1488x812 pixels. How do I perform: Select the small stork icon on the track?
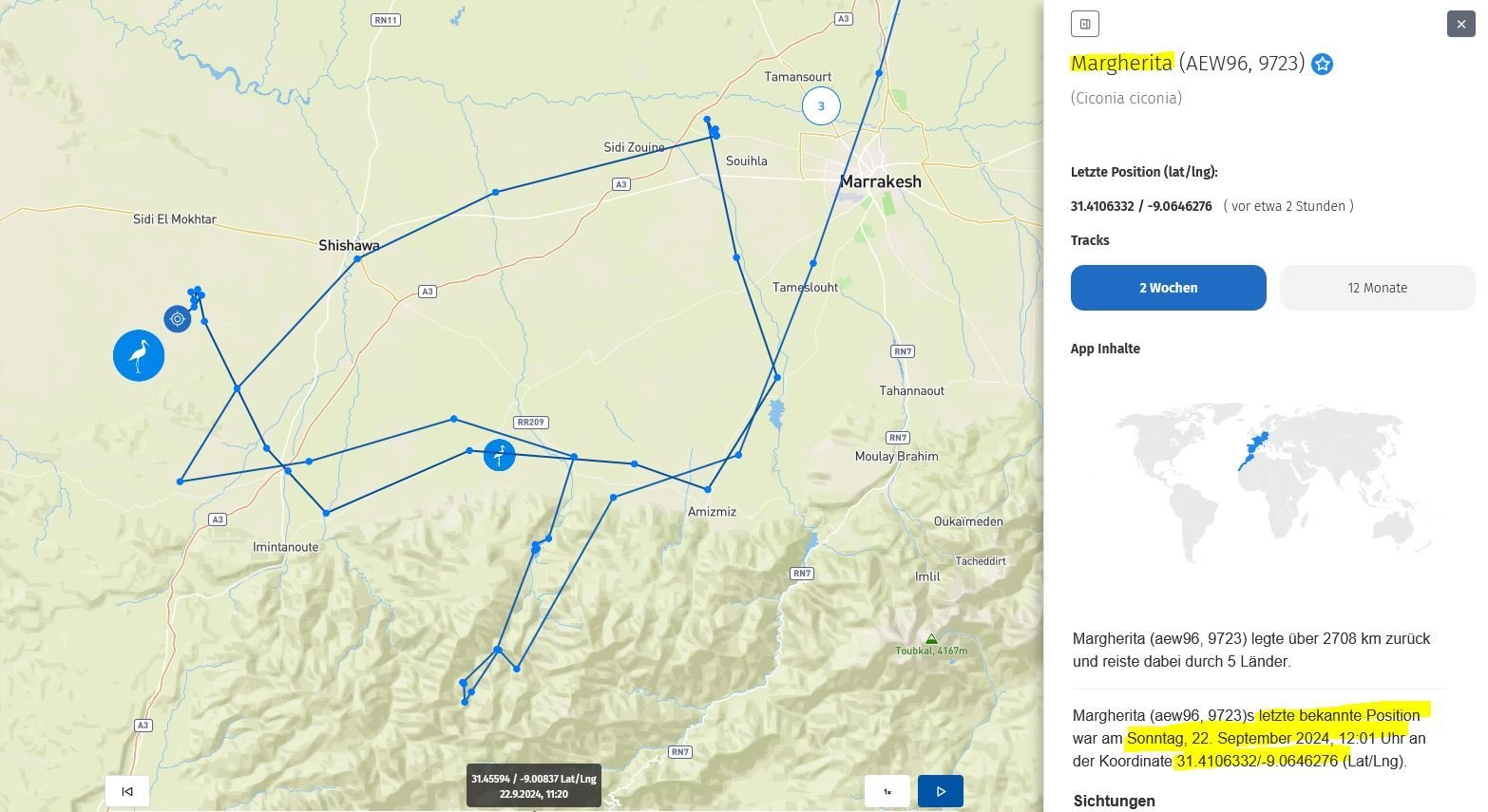pyautogui.click(x=499, y=455)
